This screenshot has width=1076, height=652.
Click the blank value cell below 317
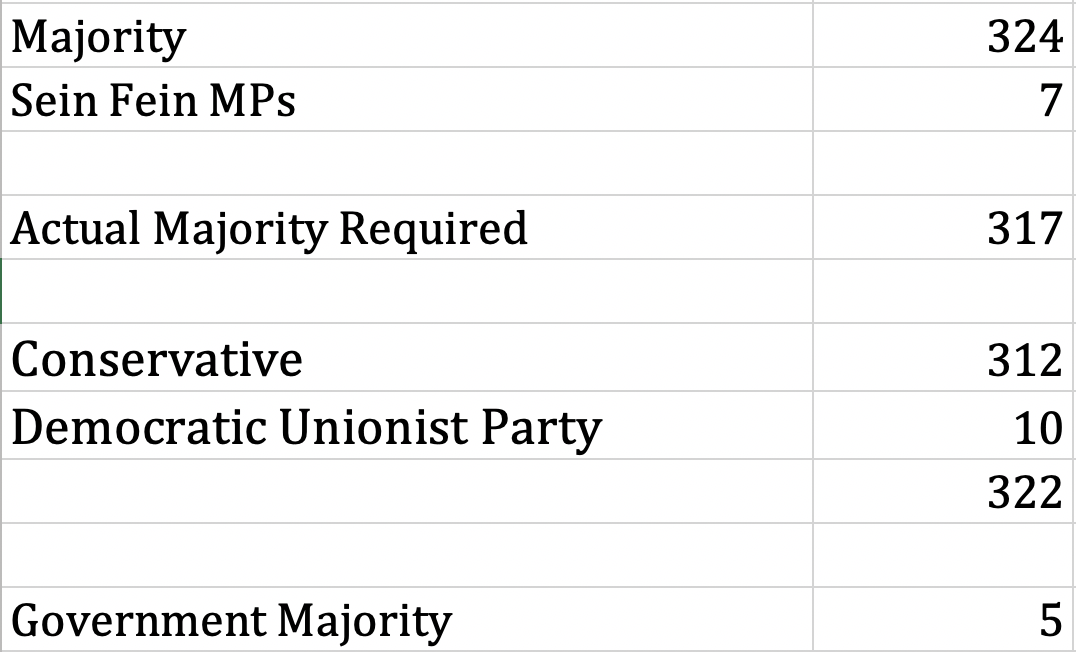coord(944,291)
